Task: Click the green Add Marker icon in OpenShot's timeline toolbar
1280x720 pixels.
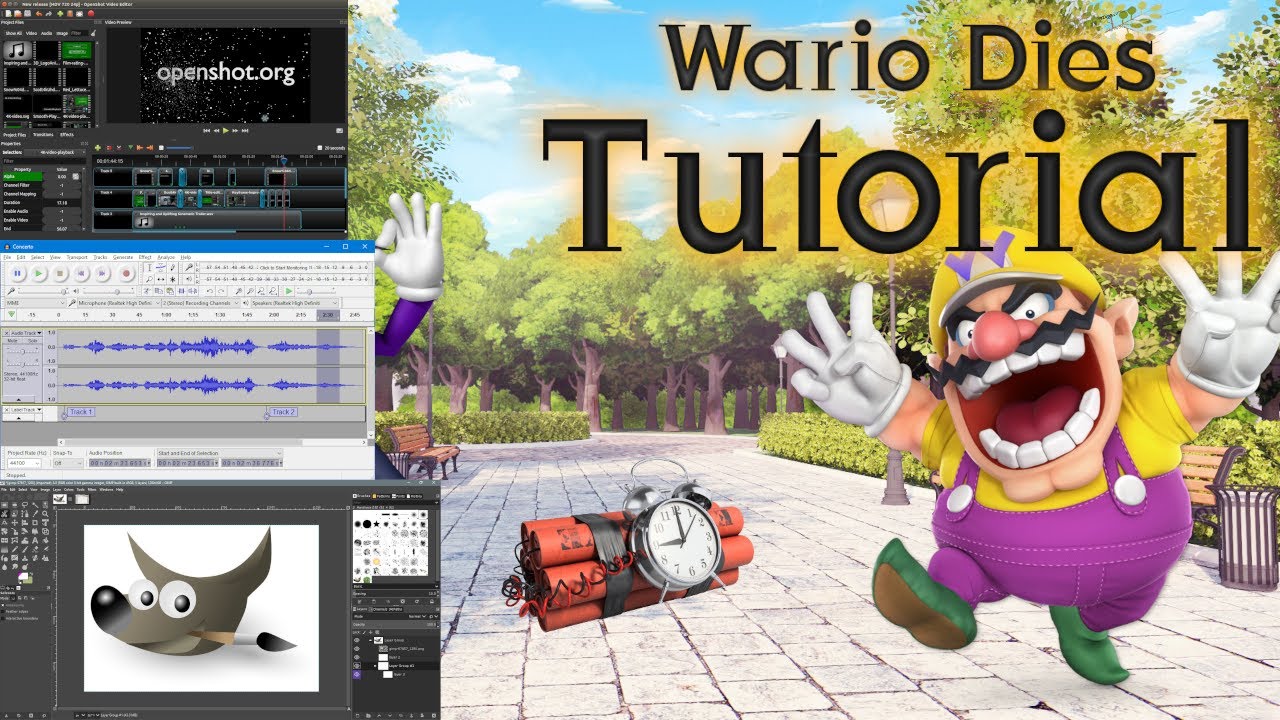Action: [x=131, y=148]
